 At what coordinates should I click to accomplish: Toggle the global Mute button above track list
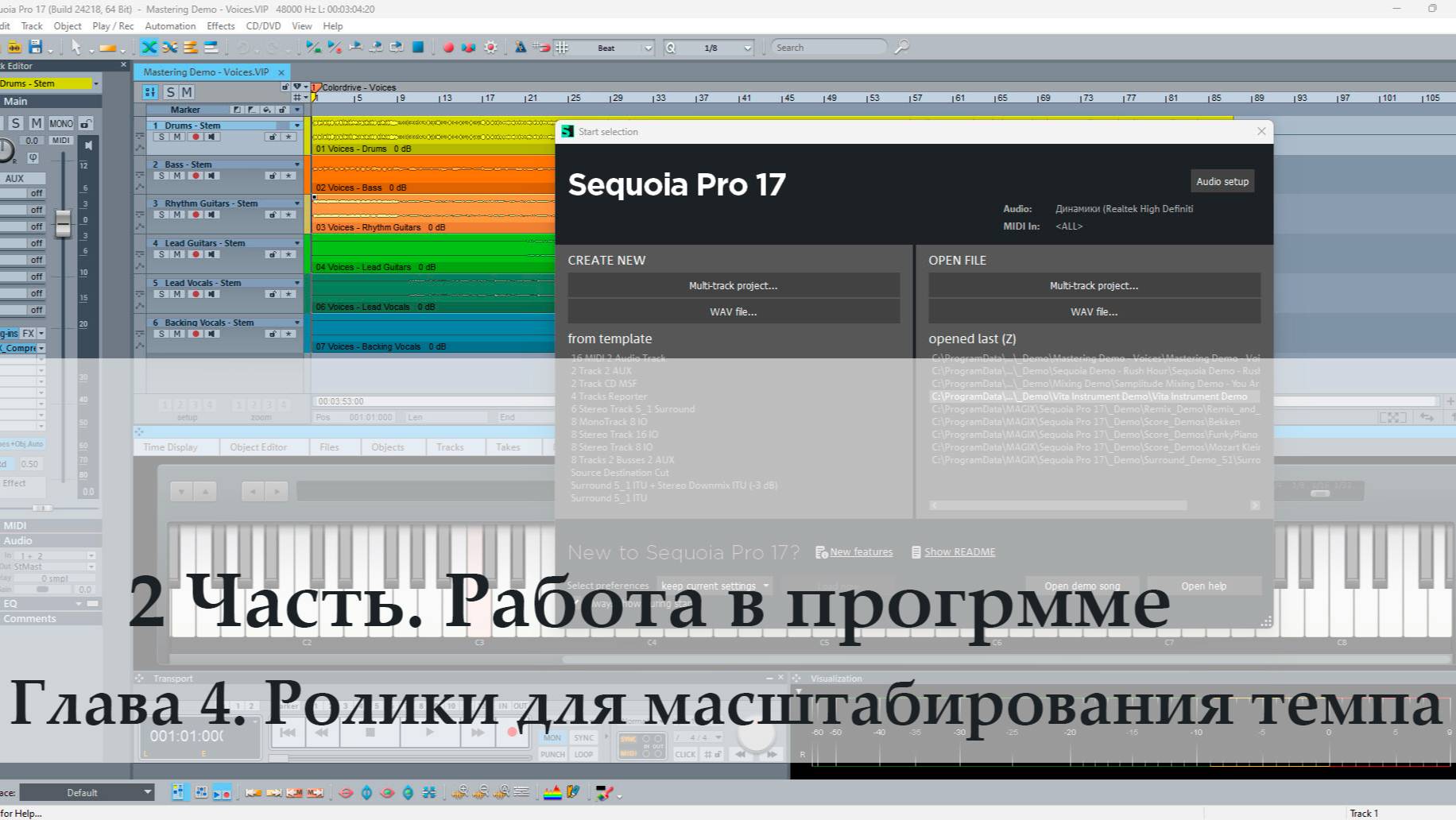[x=186, y=92]
